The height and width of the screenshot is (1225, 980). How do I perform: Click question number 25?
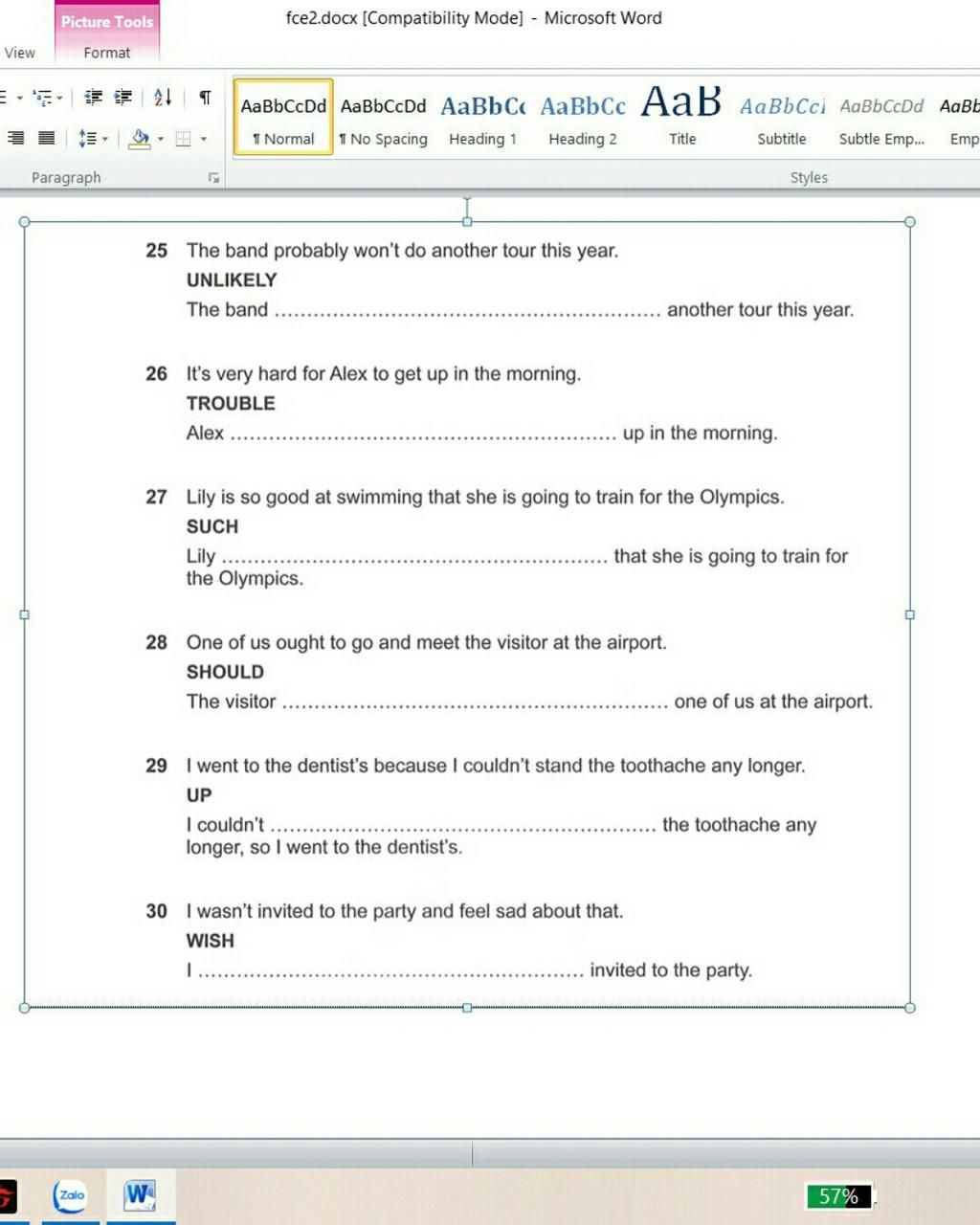(156, 251)
